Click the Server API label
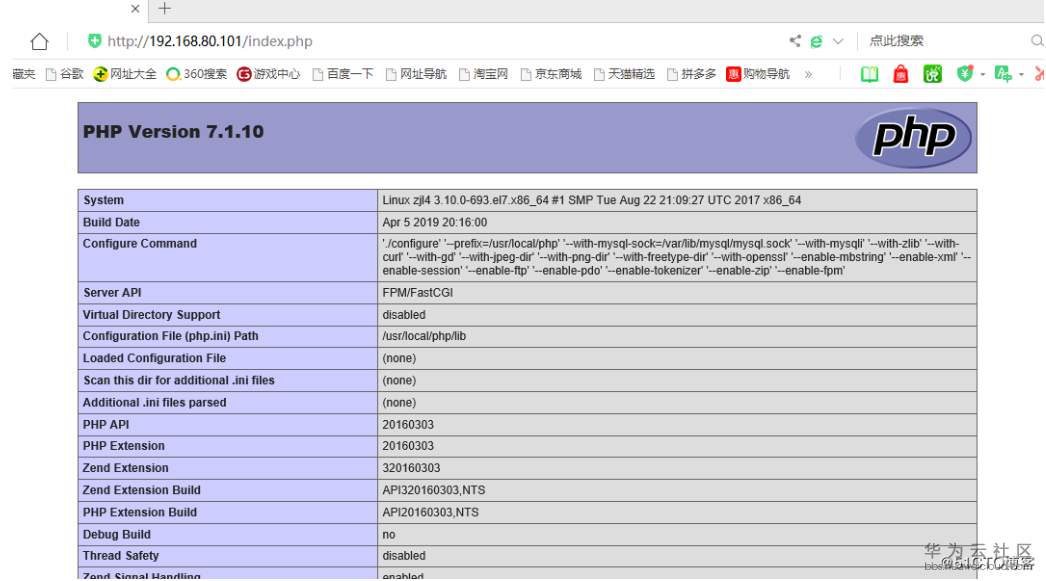Image resolution: width=1046 pixels, height=581 pixels. (112, 292)
